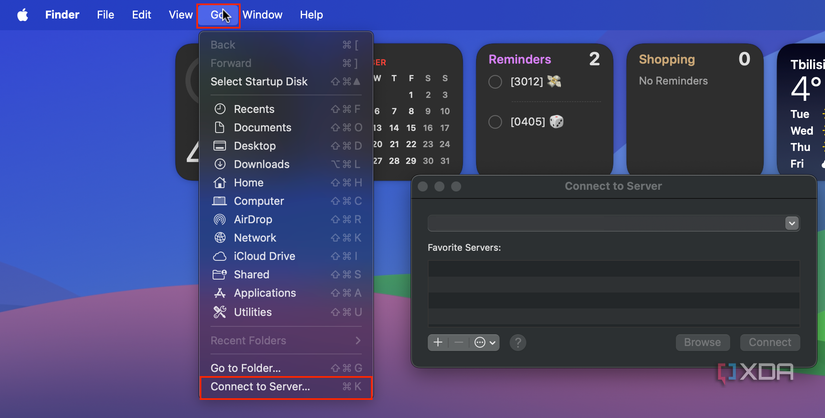Click the Wed forecast row in weather widget
The height and width of the screenshot is (418, 825).
(x=807, y=131)
